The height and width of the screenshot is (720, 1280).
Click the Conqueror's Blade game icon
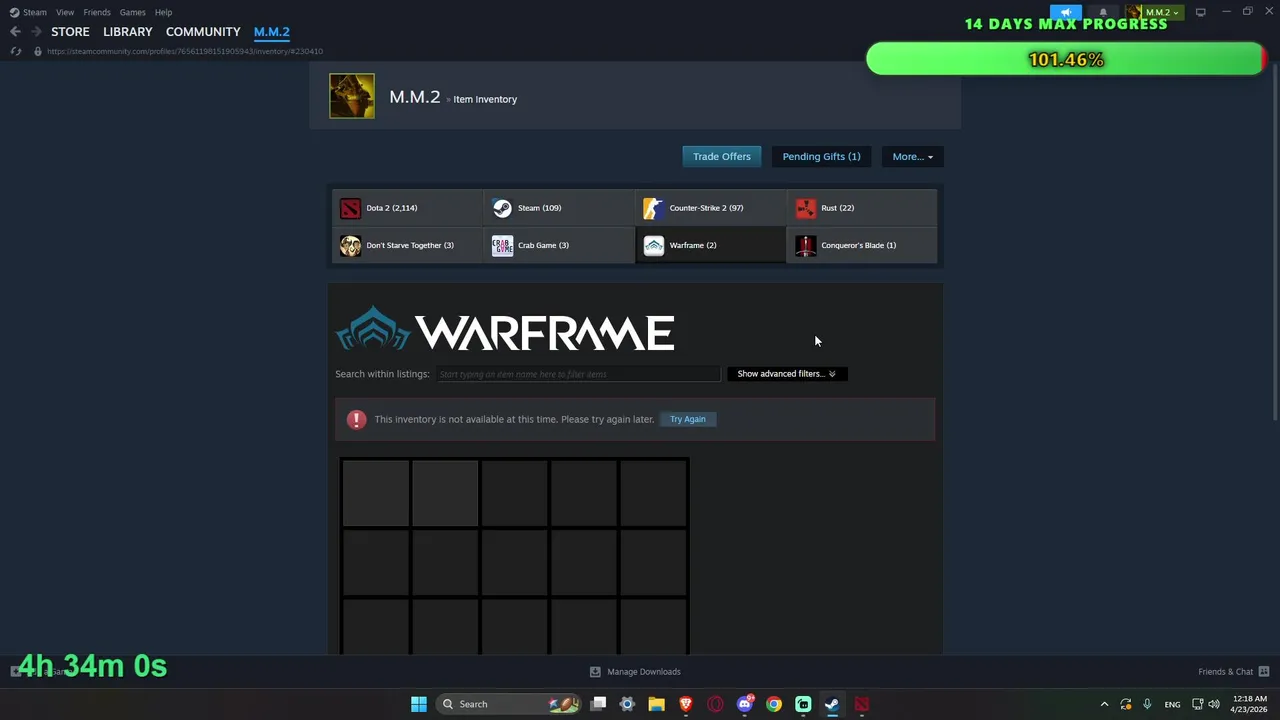[805, 245]
